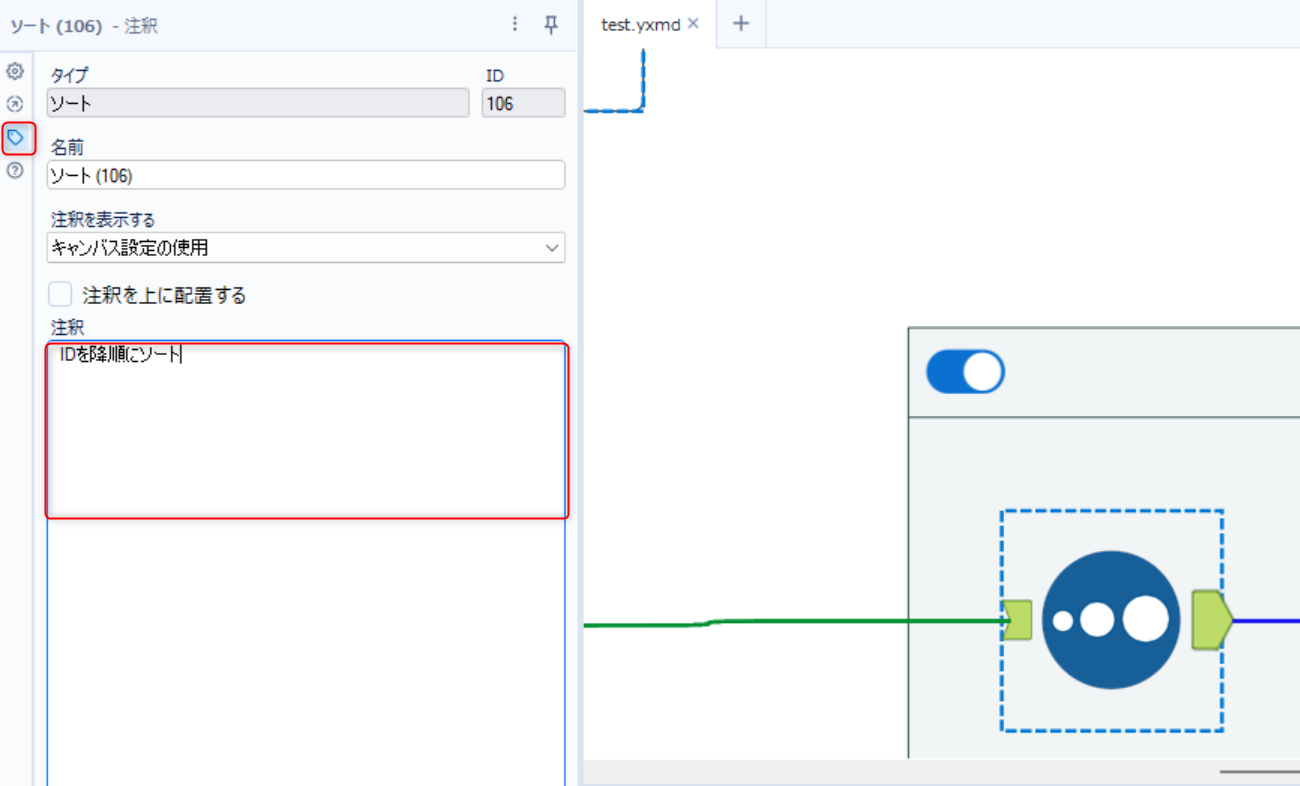Toggle the container enable switch on canvas

pos(965,371)
